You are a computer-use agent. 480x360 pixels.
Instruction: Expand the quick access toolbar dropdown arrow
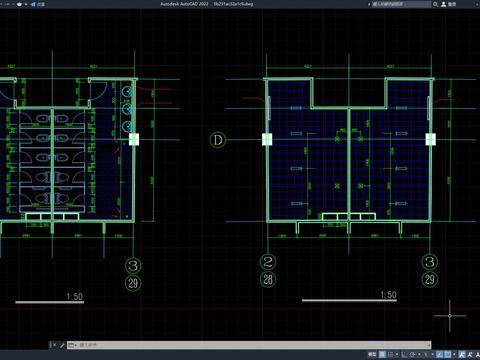tap(26, 4)
